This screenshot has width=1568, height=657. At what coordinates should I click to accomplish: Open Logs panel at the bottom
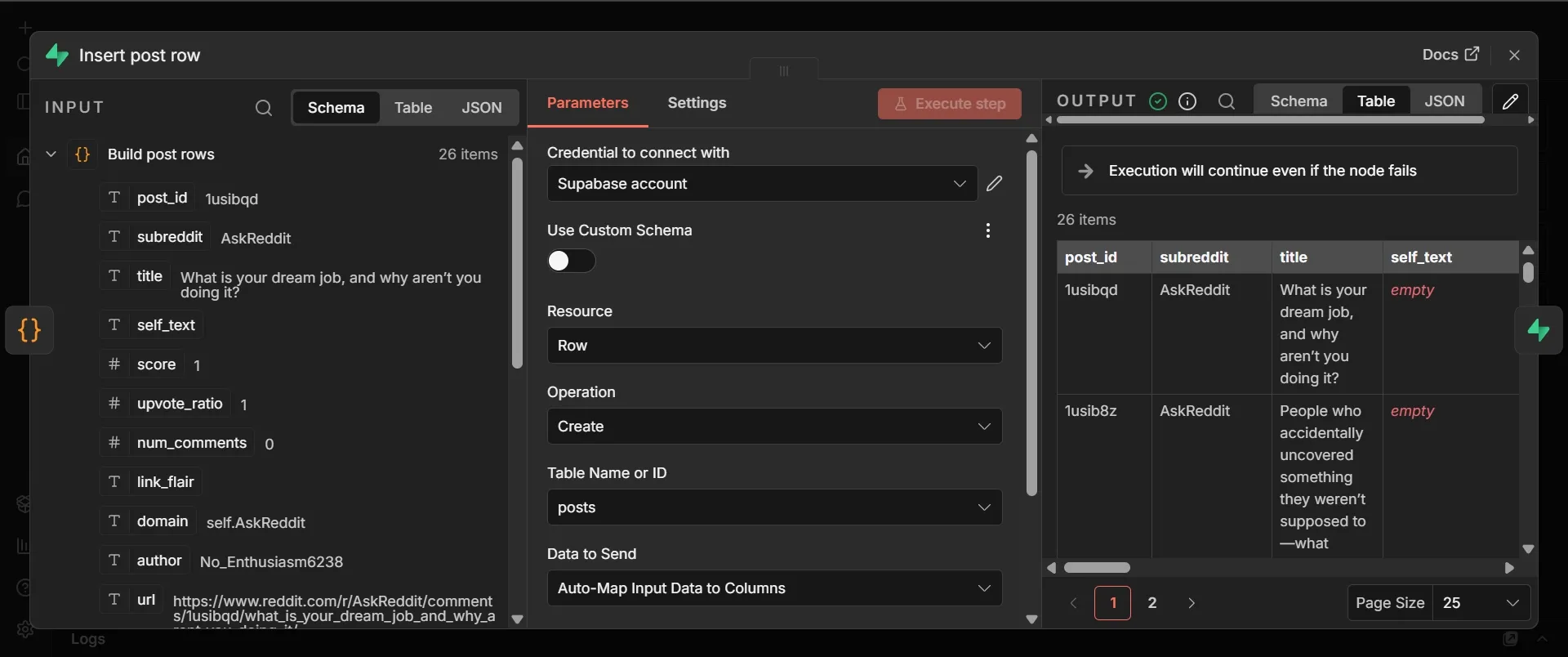88,639
